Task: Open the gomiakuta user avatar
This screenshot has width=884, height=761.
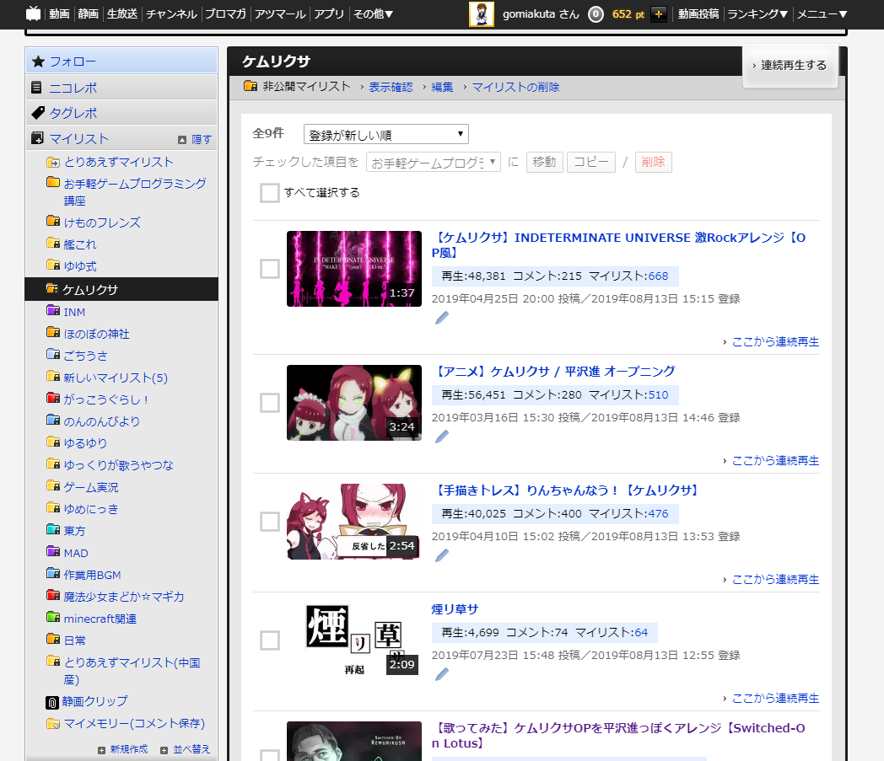Action: coord(481,14)
